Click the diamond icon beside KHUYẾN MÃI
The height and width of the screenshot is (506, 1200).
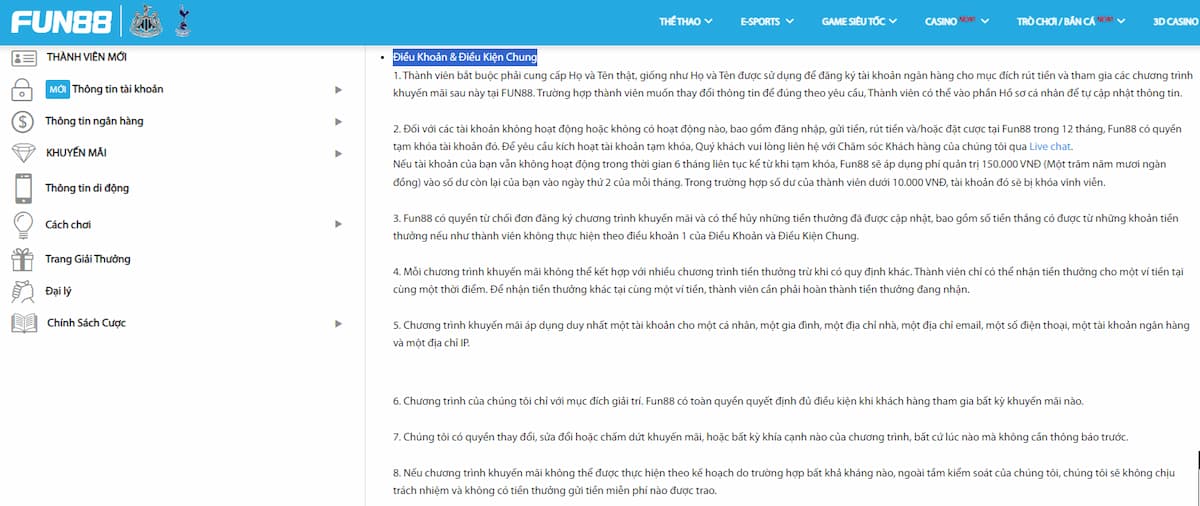[23, 153]
